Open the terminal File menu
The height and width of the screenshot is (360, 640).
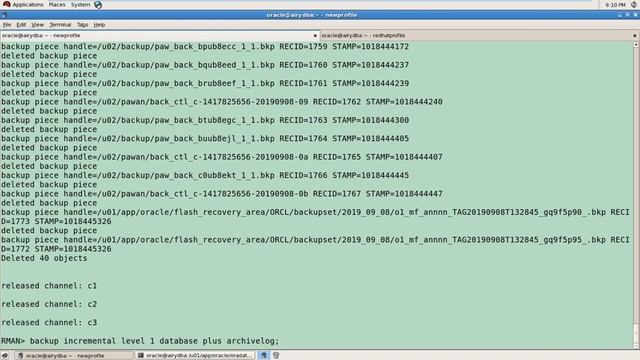[7, 25]
